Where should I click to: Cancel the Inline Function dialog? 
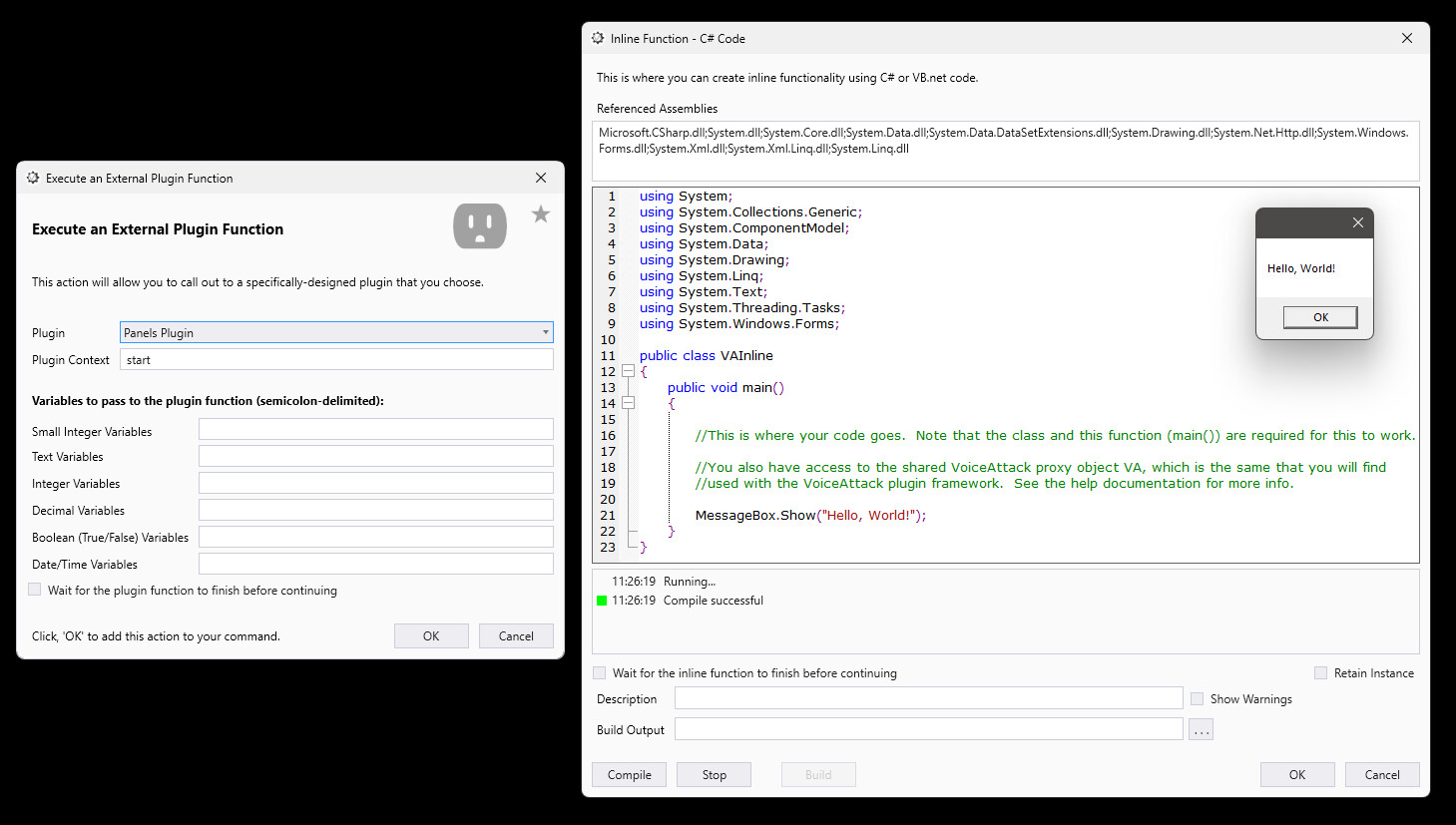pos(1382,774)
